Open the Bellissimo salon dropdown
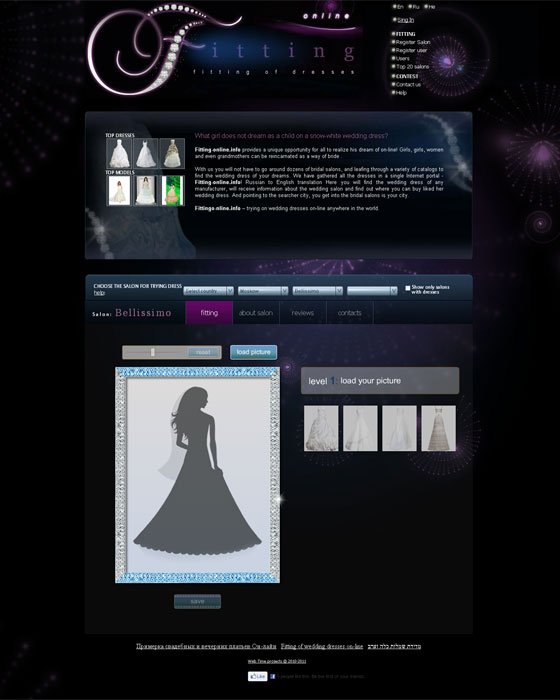 pyautogui.click(x=318, y=291)
